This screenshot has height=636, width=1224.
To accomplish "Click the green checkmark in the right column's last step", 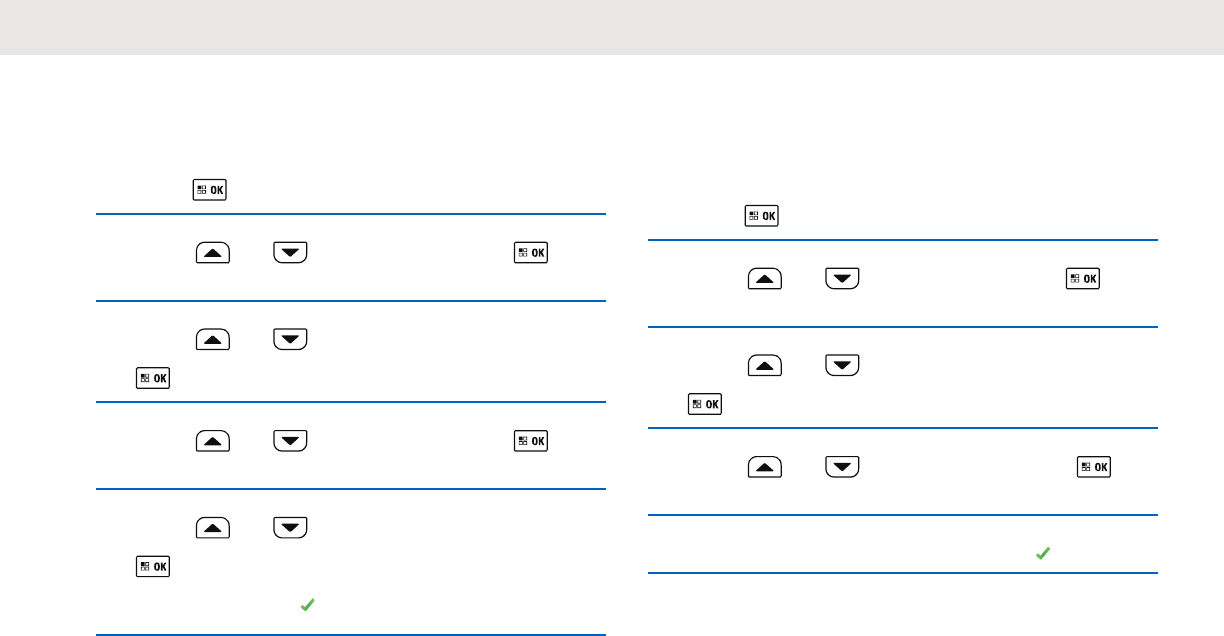I will point(1043,553).
